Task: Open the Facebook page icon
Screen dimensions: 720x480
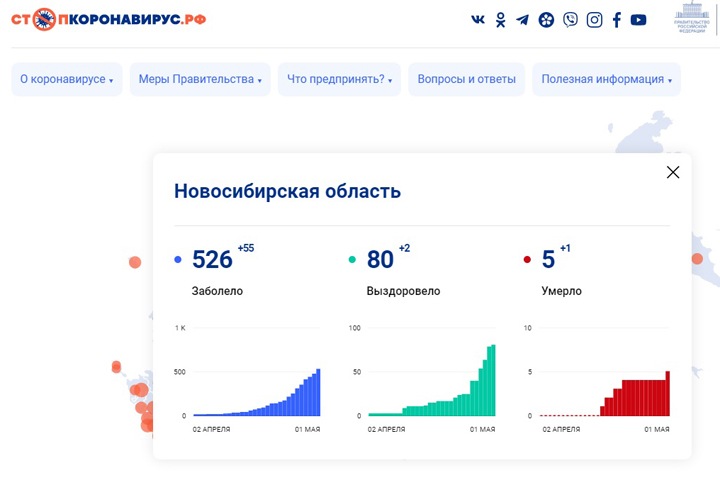Action: (x=616, y=20)
